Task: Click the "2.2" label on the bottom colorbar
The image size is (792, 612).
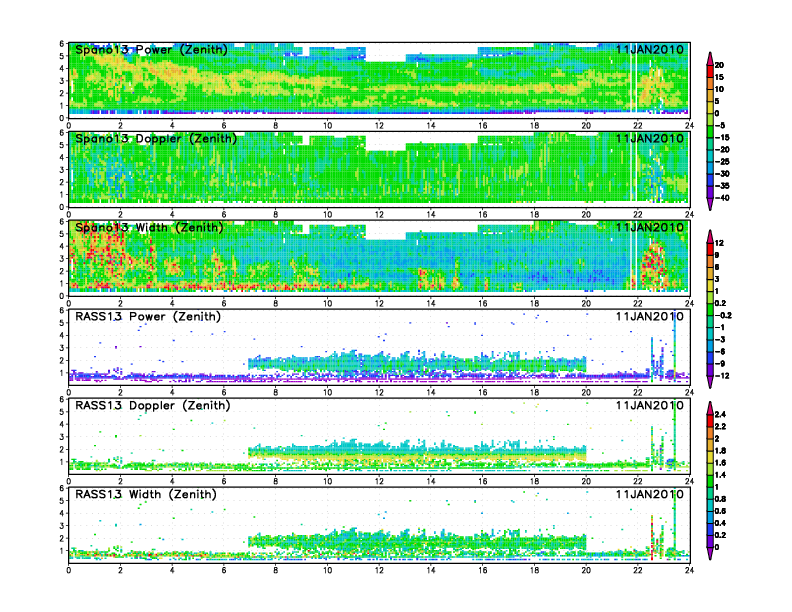Action: pyautogui.click(x=720, y=427)
